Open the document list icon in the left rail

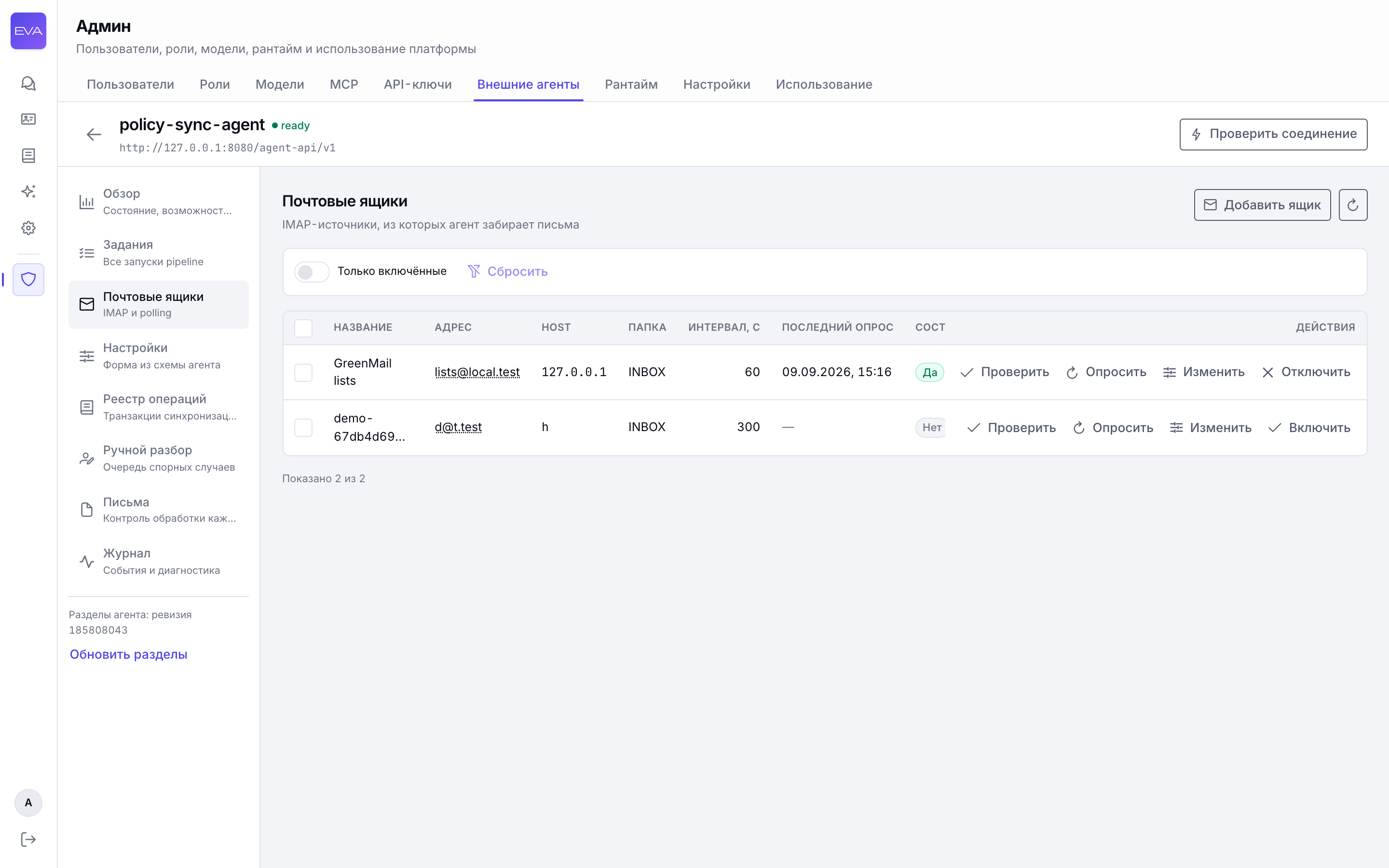(x=28, y=155)
